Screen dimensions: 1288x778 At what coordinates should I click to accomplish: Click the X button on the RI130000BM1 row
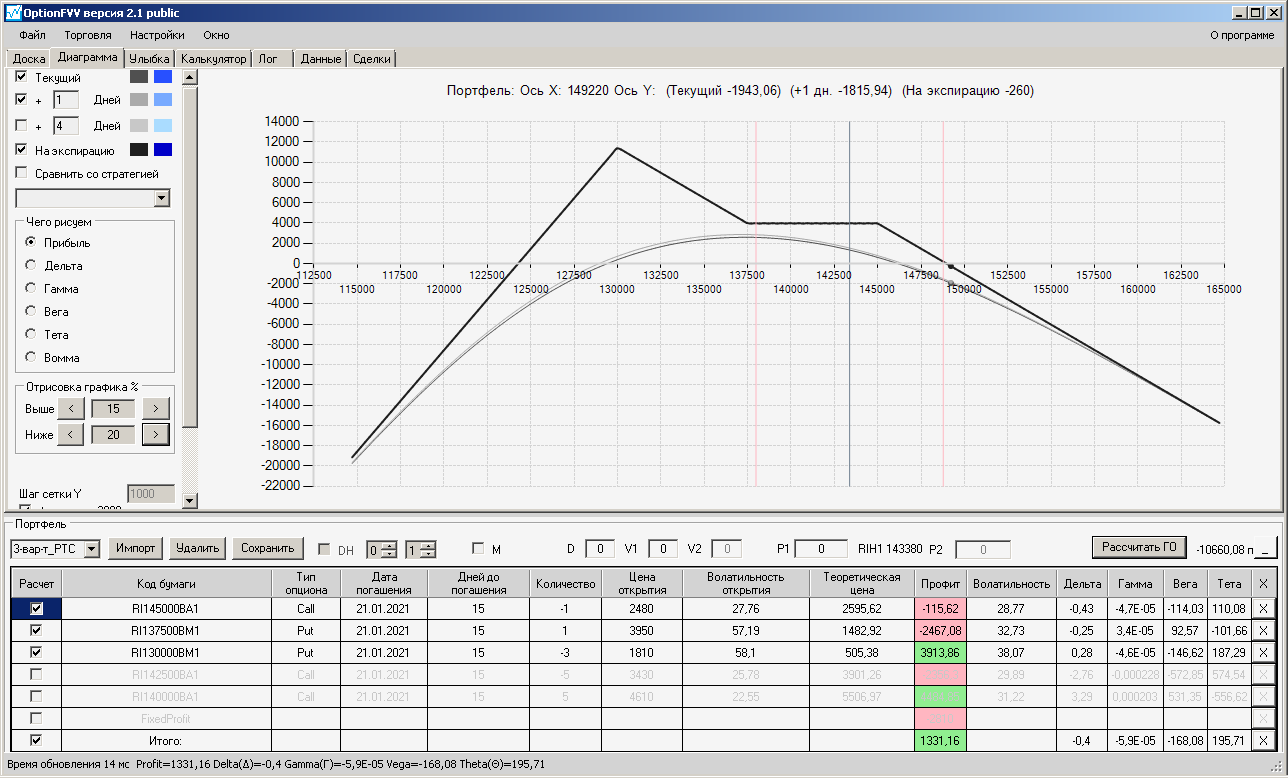tap(1263, 652)
